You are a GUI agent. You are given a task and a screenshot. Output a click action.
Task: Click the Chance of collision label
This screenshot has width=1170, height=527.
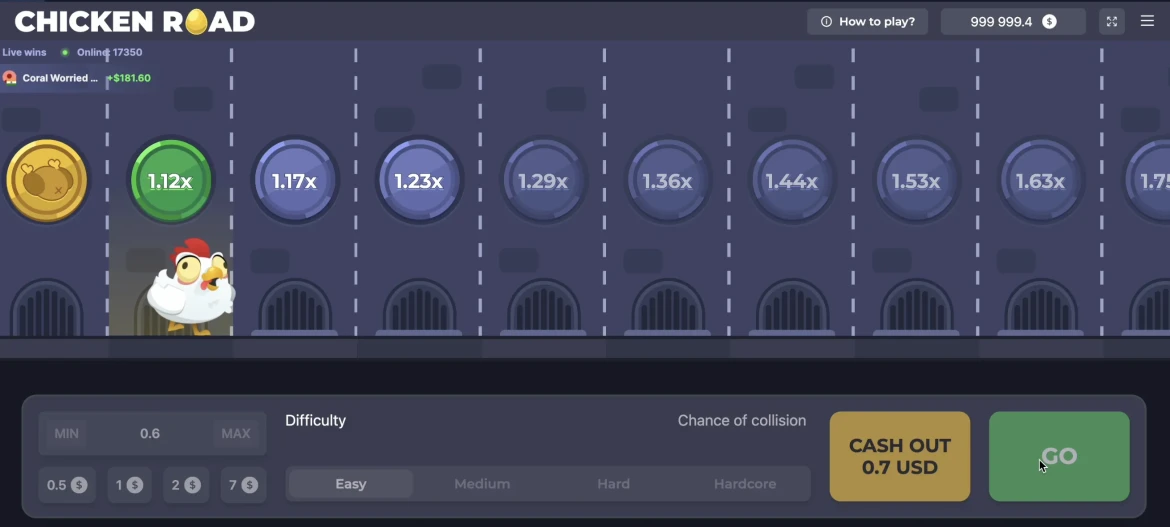point(742,421)
